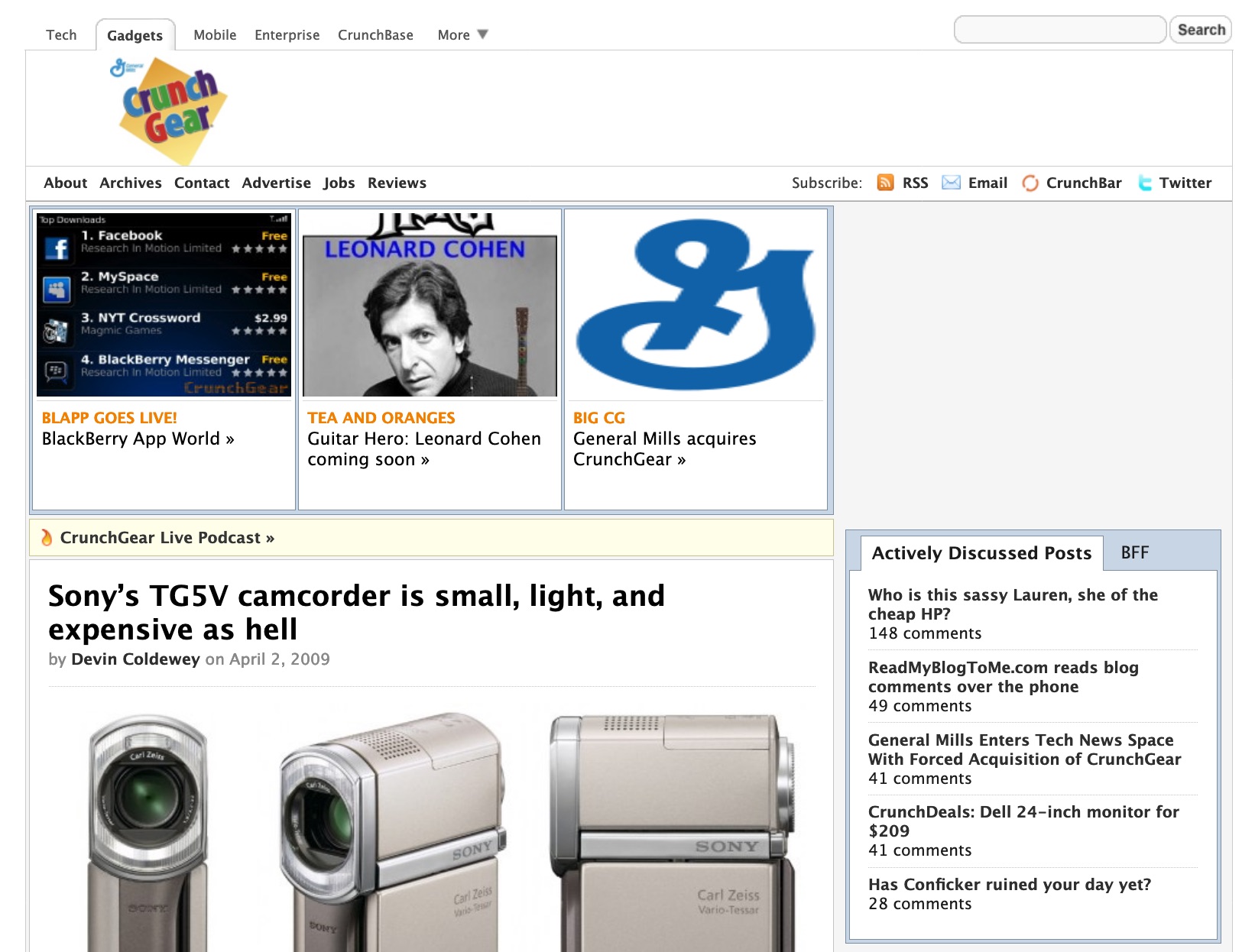Select Reviews from the navigation bar
The height and width of the screenshot is (952, 1255).
click(x=397, y=183)
